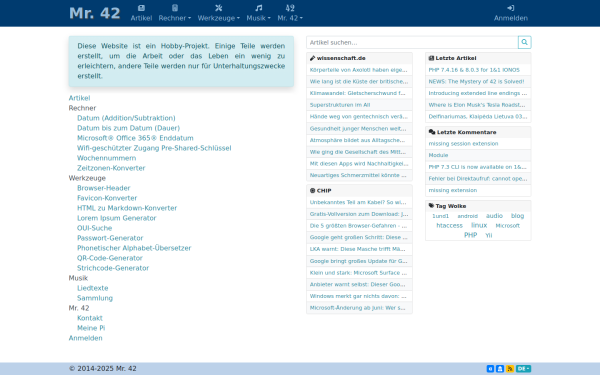Open HTML zu Markdown-Konverter
Screen dimensions: 600x375
click(127, 208)
